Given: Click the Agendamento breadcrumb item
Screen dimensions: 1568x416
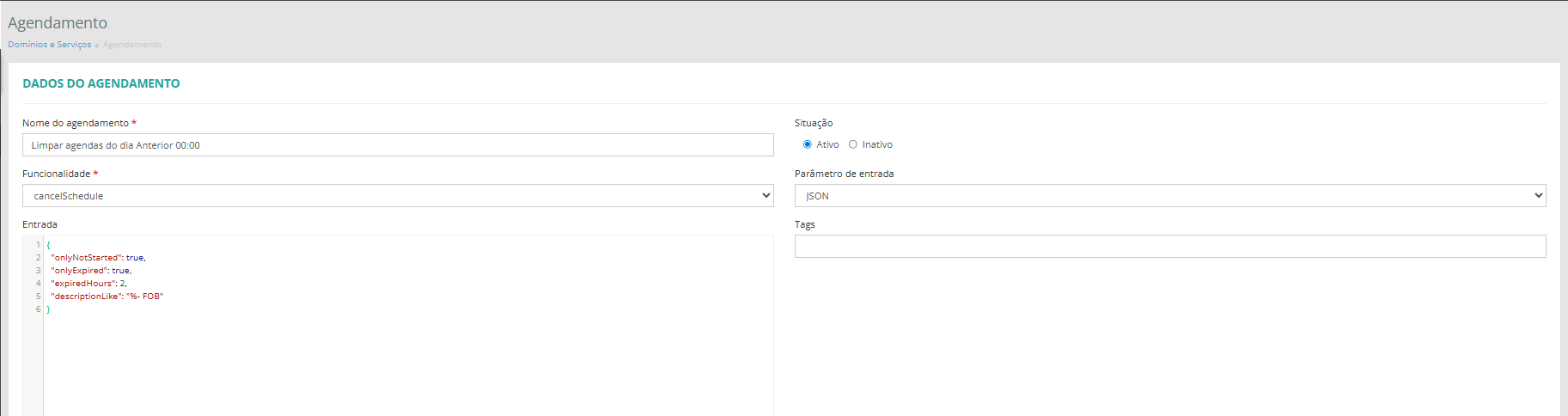Looking at the screenshot, I should [132, 45].
